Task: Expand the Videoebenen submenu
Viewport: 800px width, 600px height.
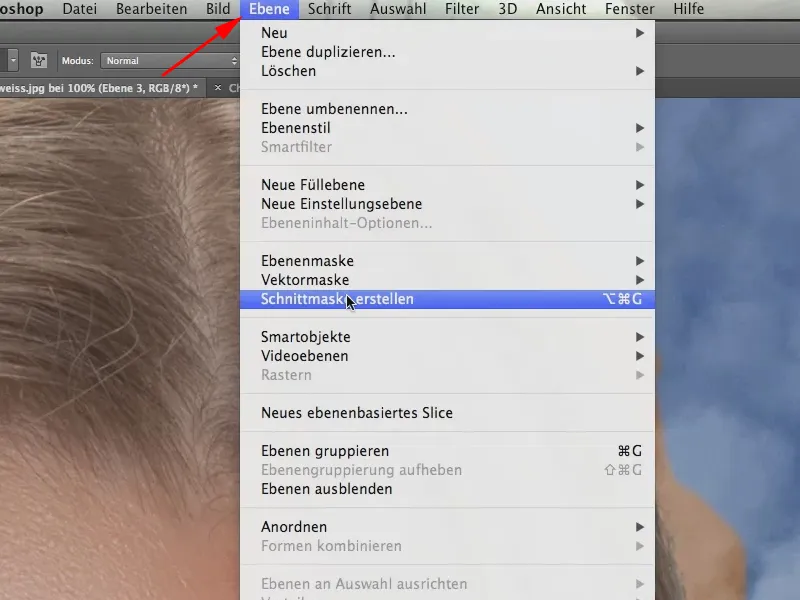Action: pyautogui.click(x=447, y=356)
